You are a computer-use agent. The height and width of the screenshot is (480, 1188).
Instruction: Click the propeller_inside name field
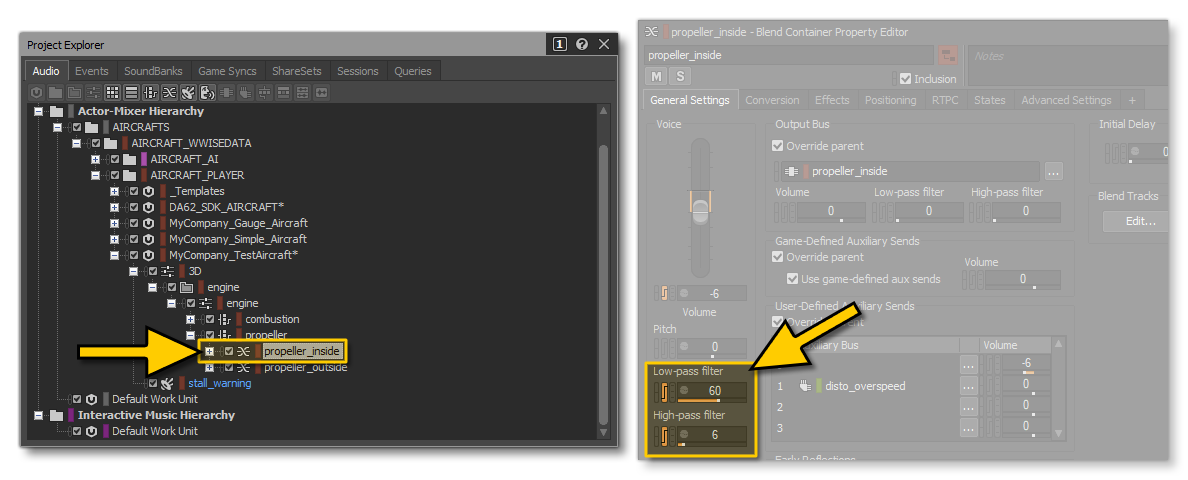click(788, 55)
